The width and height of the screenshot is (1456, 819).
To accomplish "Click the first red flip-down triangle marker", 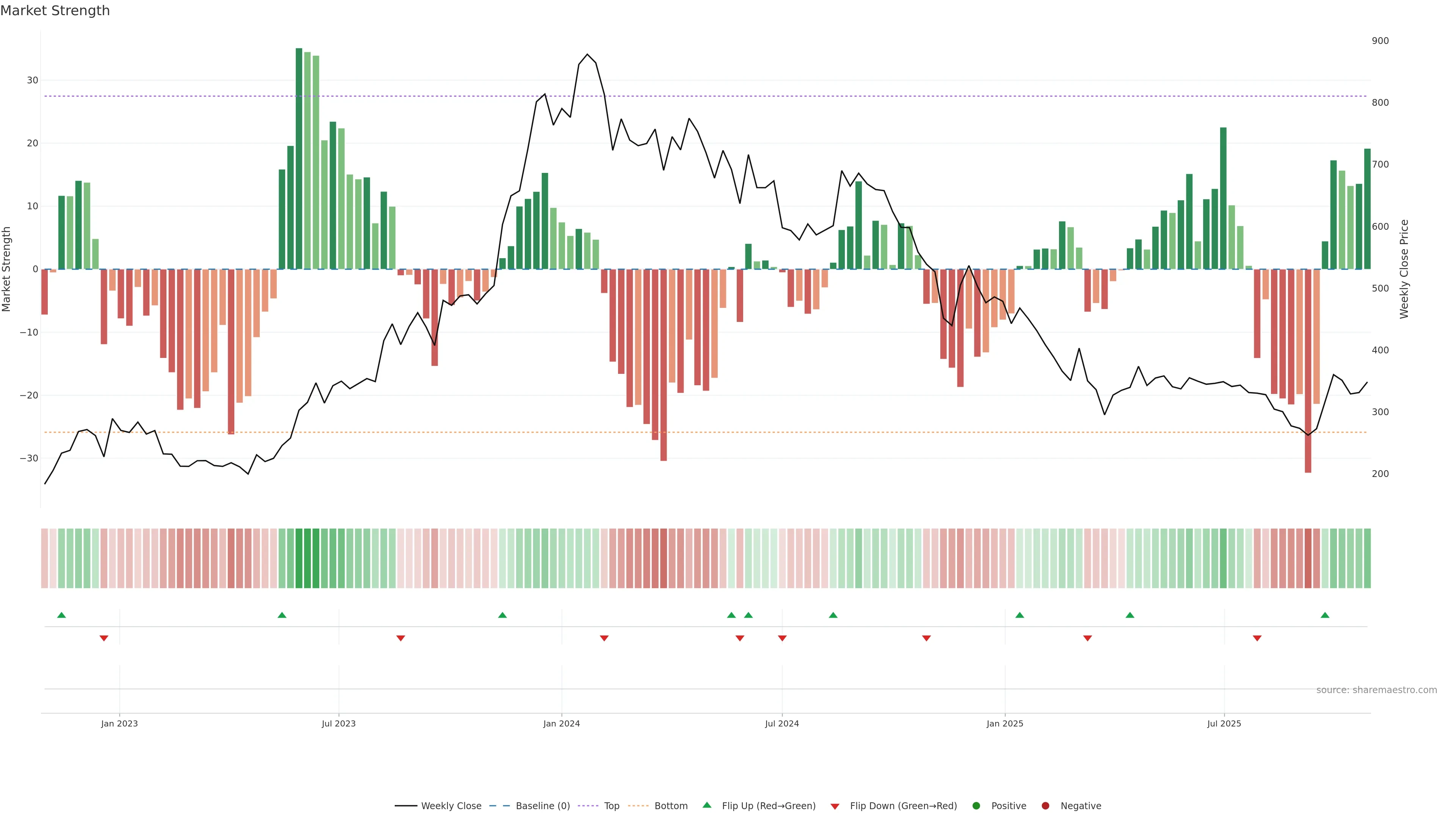I will (104, 638).
